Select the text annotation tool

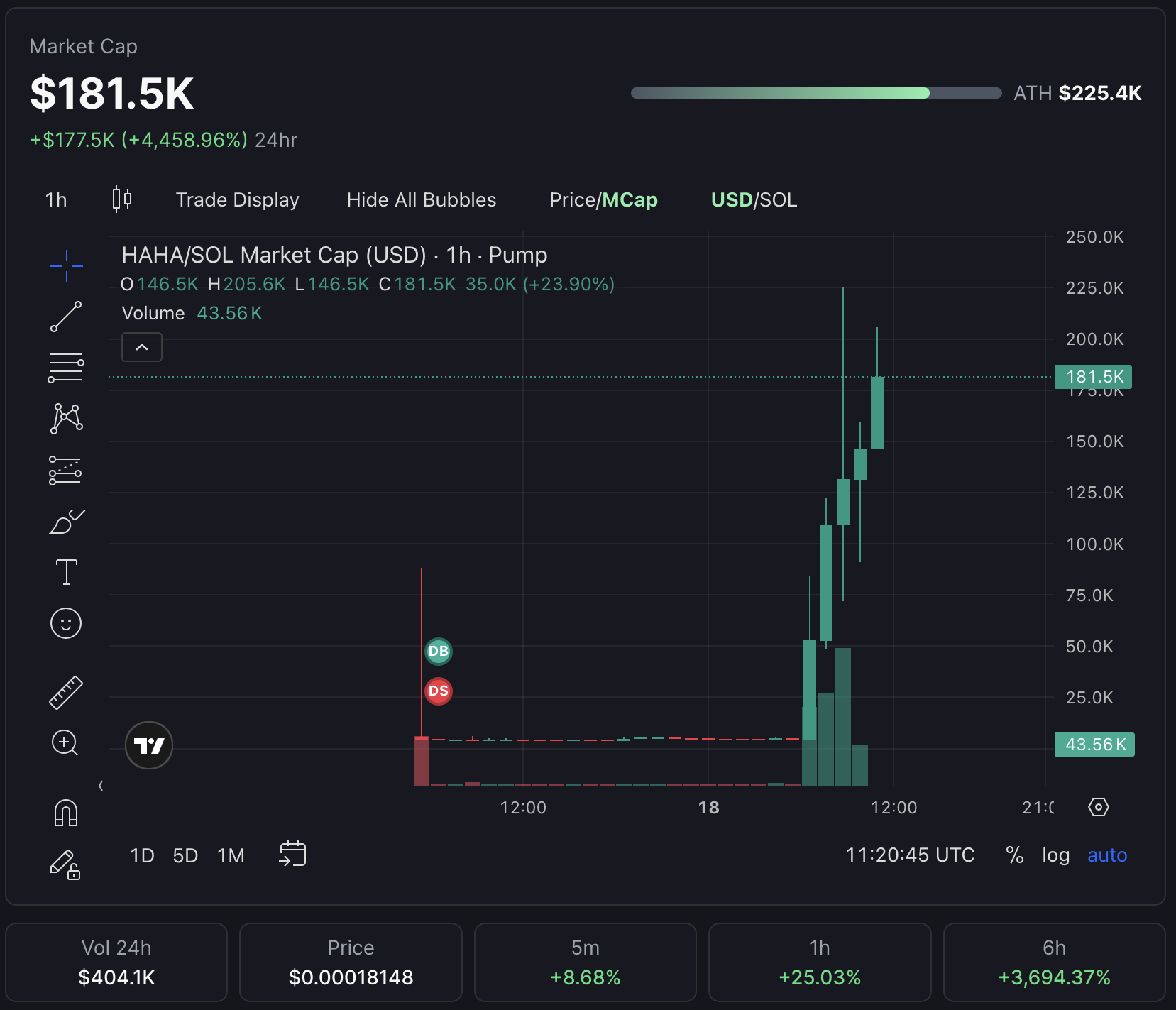66,572
